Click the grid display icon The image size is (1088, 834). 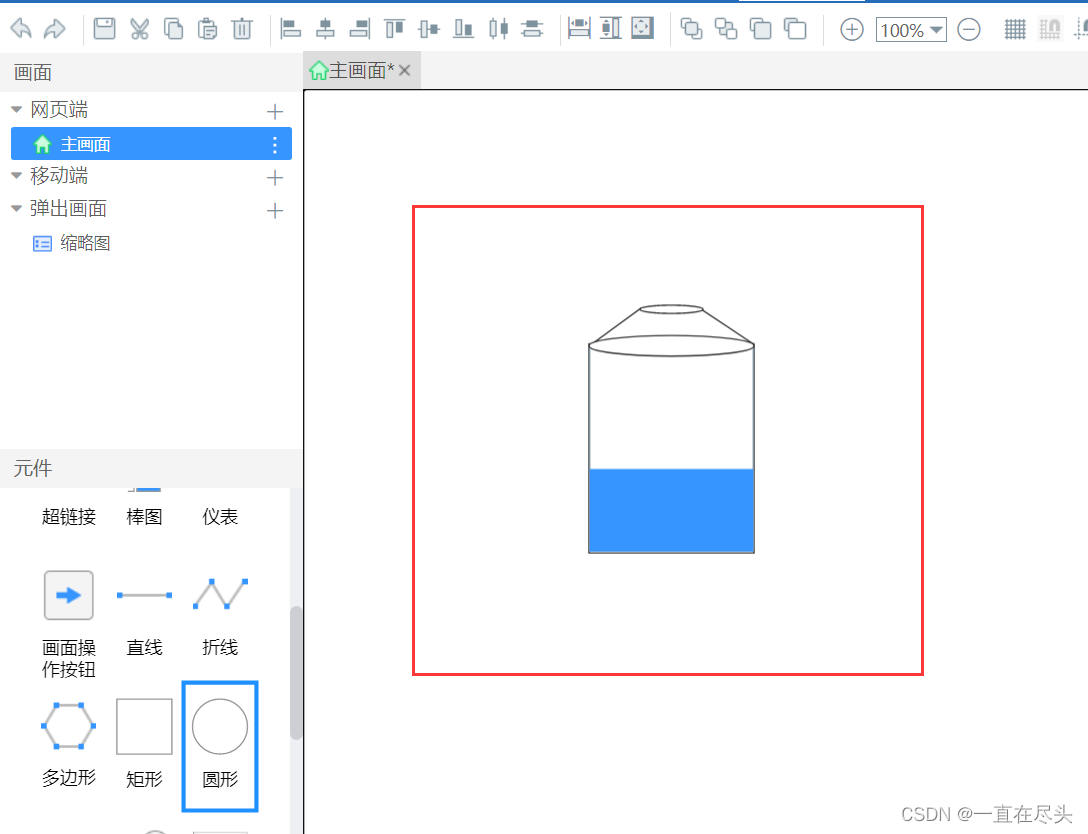pos(1014,29)
